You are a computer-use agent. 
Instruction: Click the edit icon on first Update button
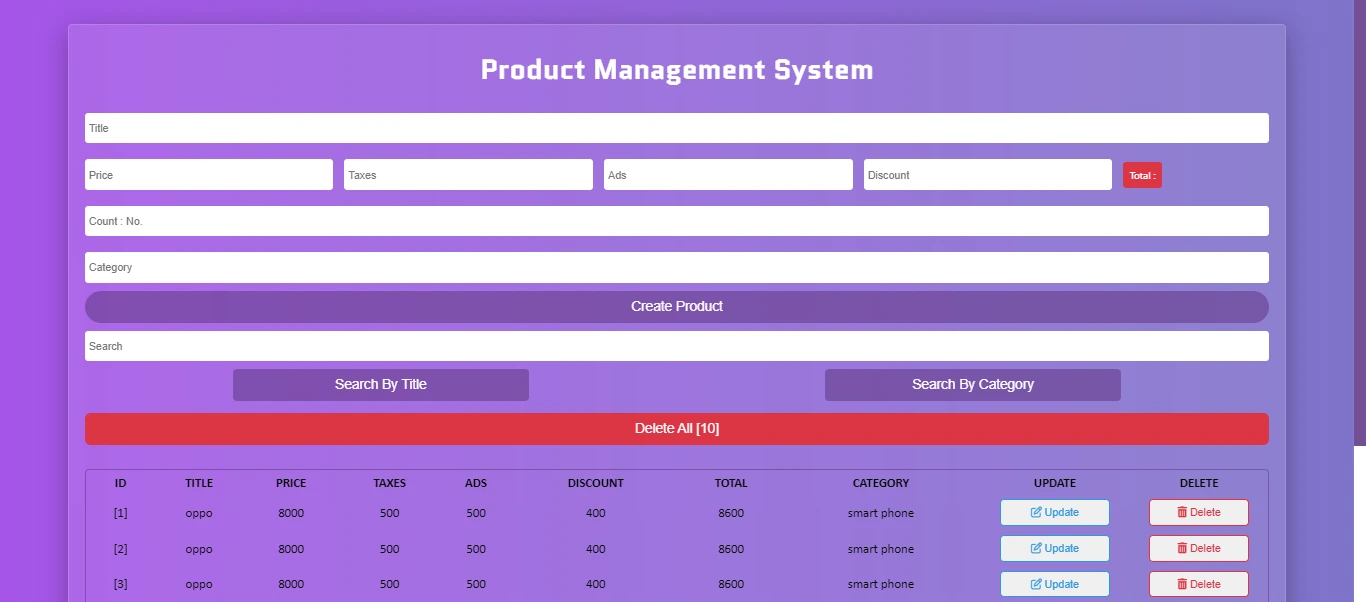tap(1037, 512)
